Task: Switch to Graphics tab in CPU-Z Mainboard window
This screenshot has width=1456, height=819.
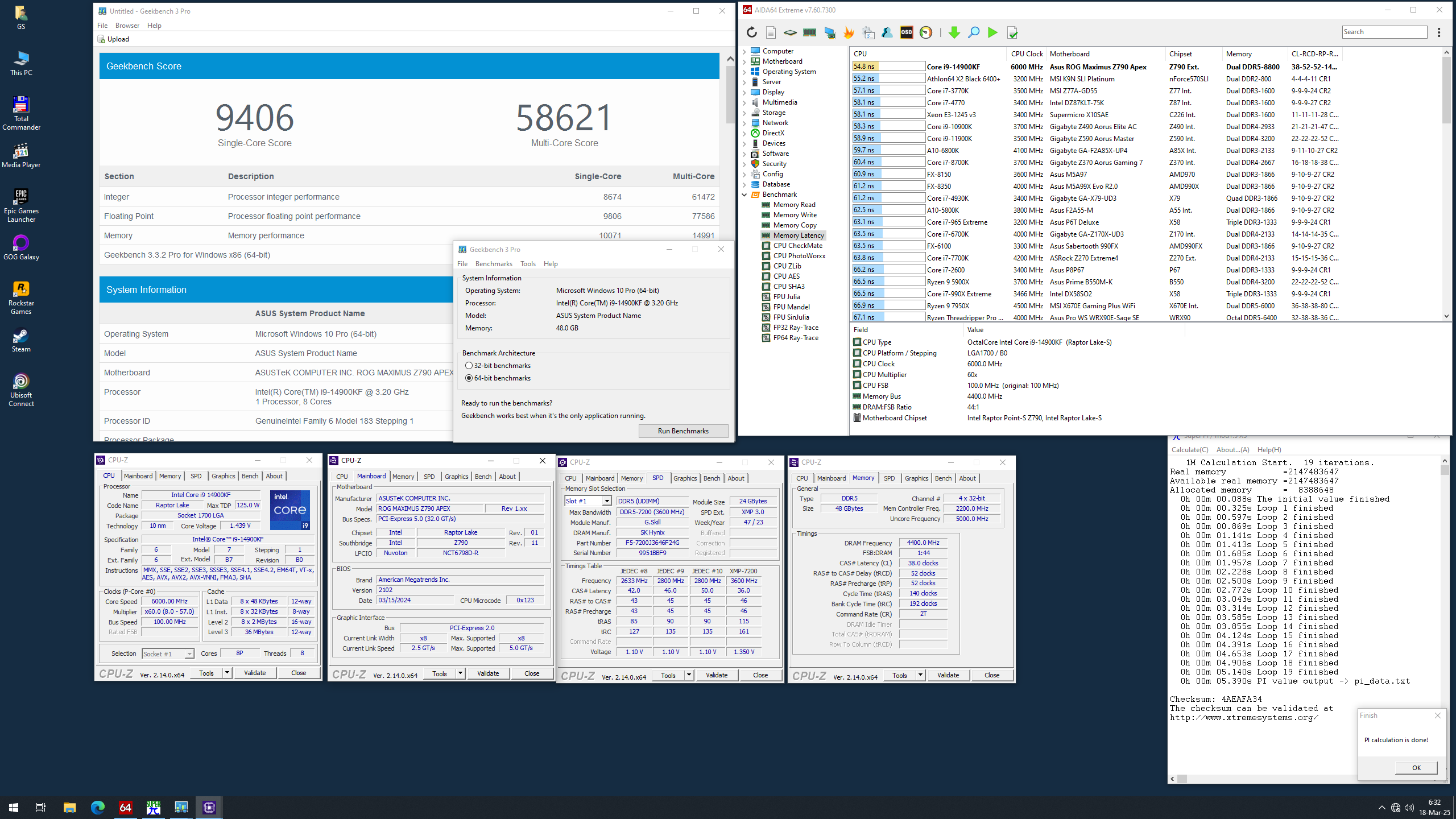Action: (456, 477)
